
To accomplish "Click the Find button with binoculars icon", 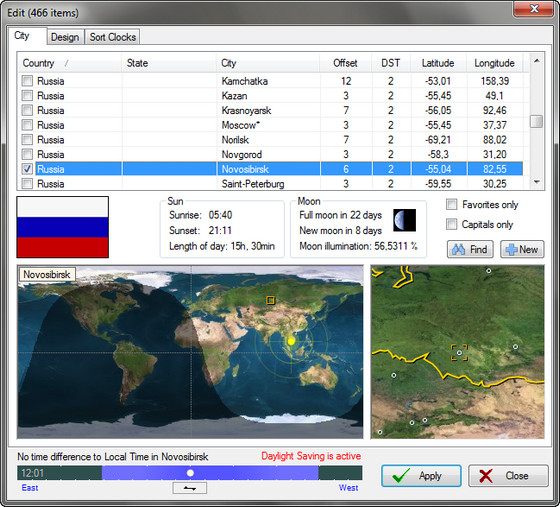I will click(x=470, y=249).
